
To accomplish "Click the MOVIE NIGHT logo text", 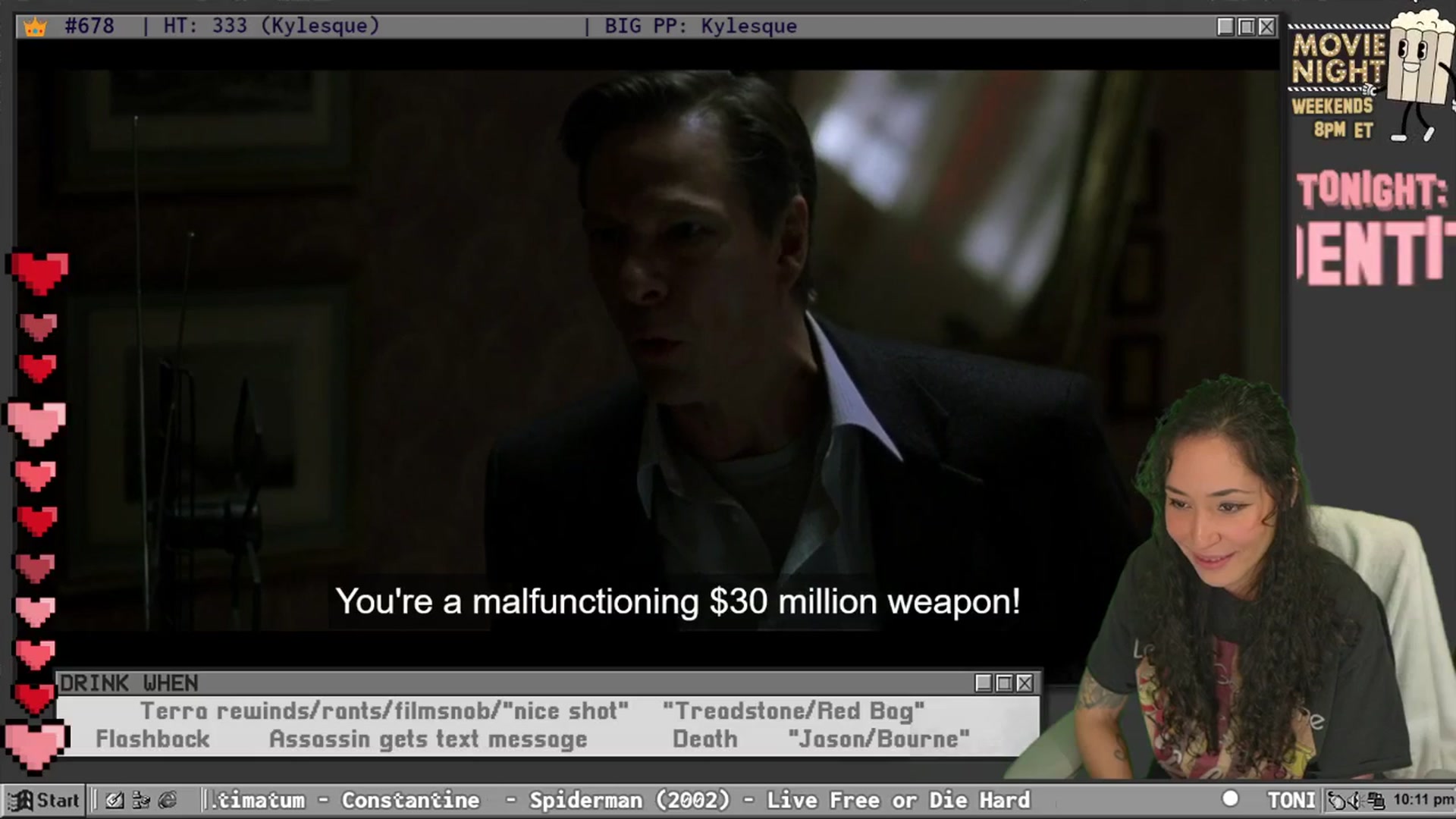I will point(1338,58).
